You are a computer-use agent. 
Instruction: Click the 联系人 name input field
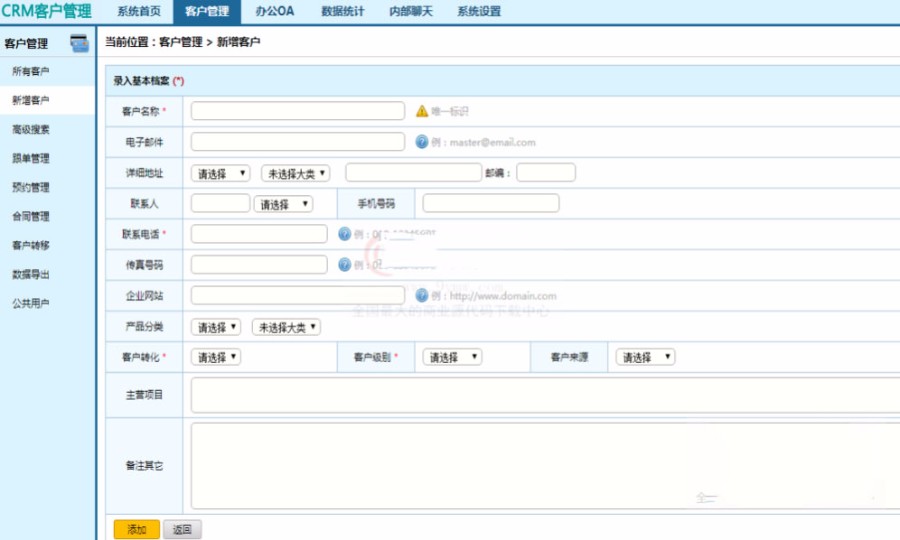220,203
